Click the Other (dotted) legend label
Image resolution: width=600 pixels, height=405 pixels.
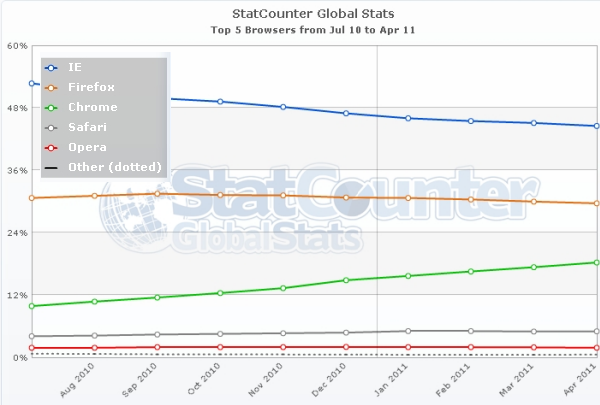pyautogui.click(x=115, y=167)
